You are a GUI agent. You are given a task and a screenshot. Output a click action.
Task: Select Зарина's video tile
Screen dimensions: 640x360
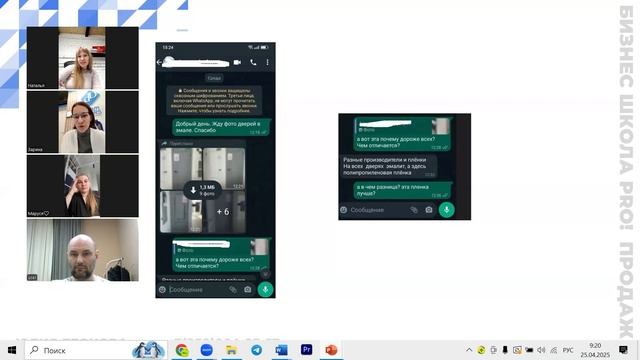82,122
